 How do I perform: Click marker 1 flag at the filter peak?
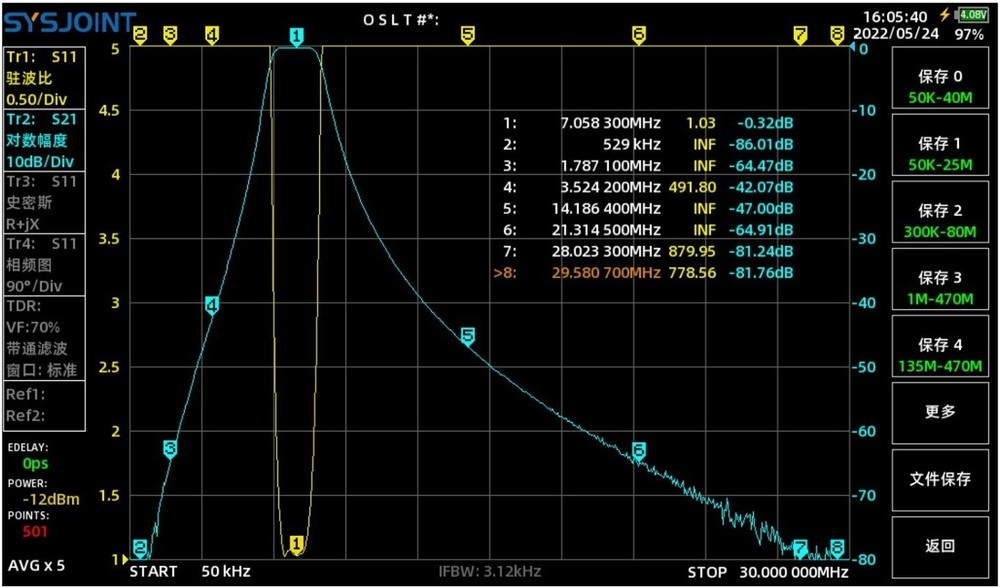click(295, 36)
